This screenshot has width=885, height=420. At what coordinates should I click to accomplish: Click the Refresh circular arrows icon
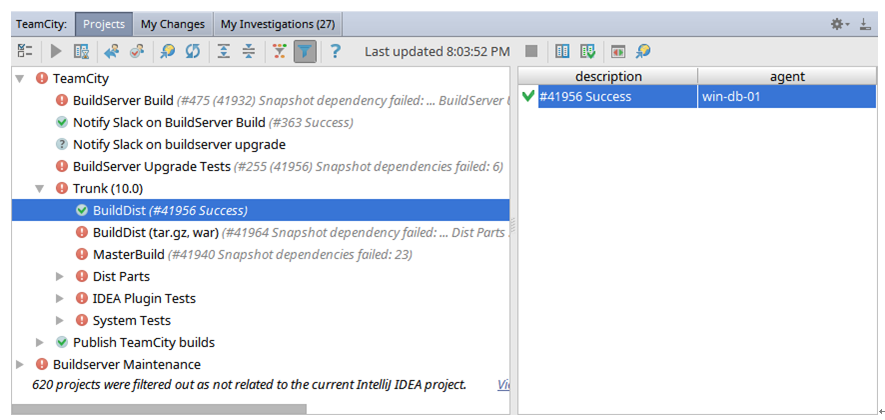193,51
